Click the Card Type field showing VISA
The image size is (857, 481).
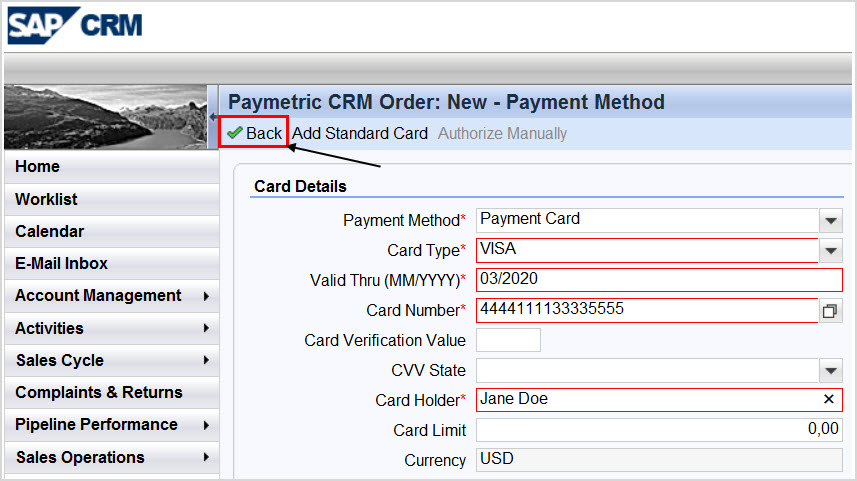[647, 251]
